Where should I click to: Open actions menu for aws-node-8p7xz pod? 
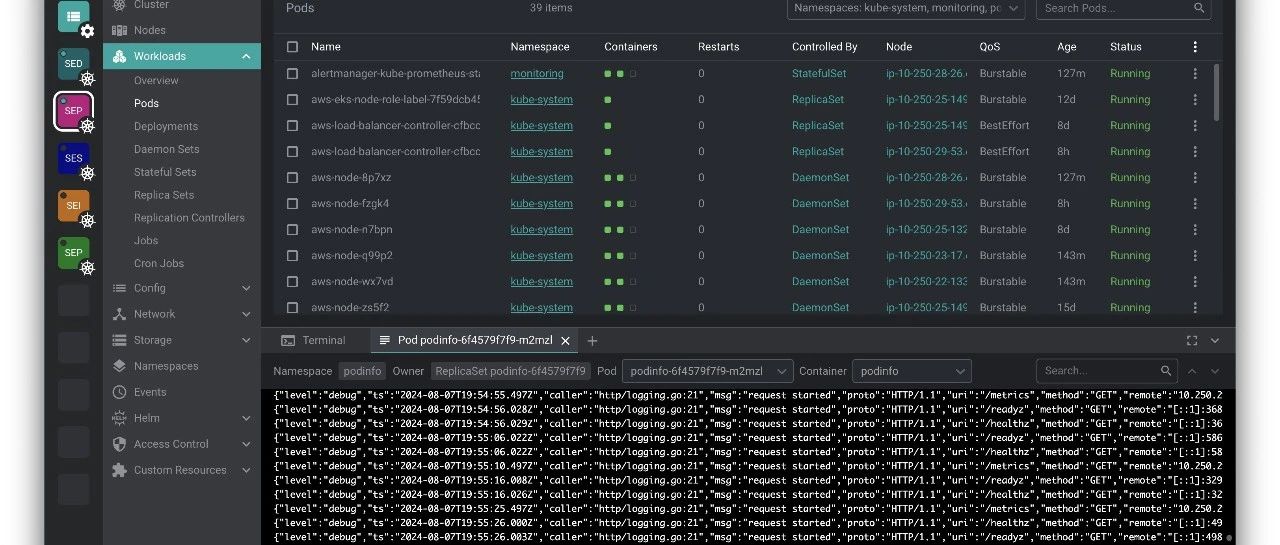click(1195, 178)
